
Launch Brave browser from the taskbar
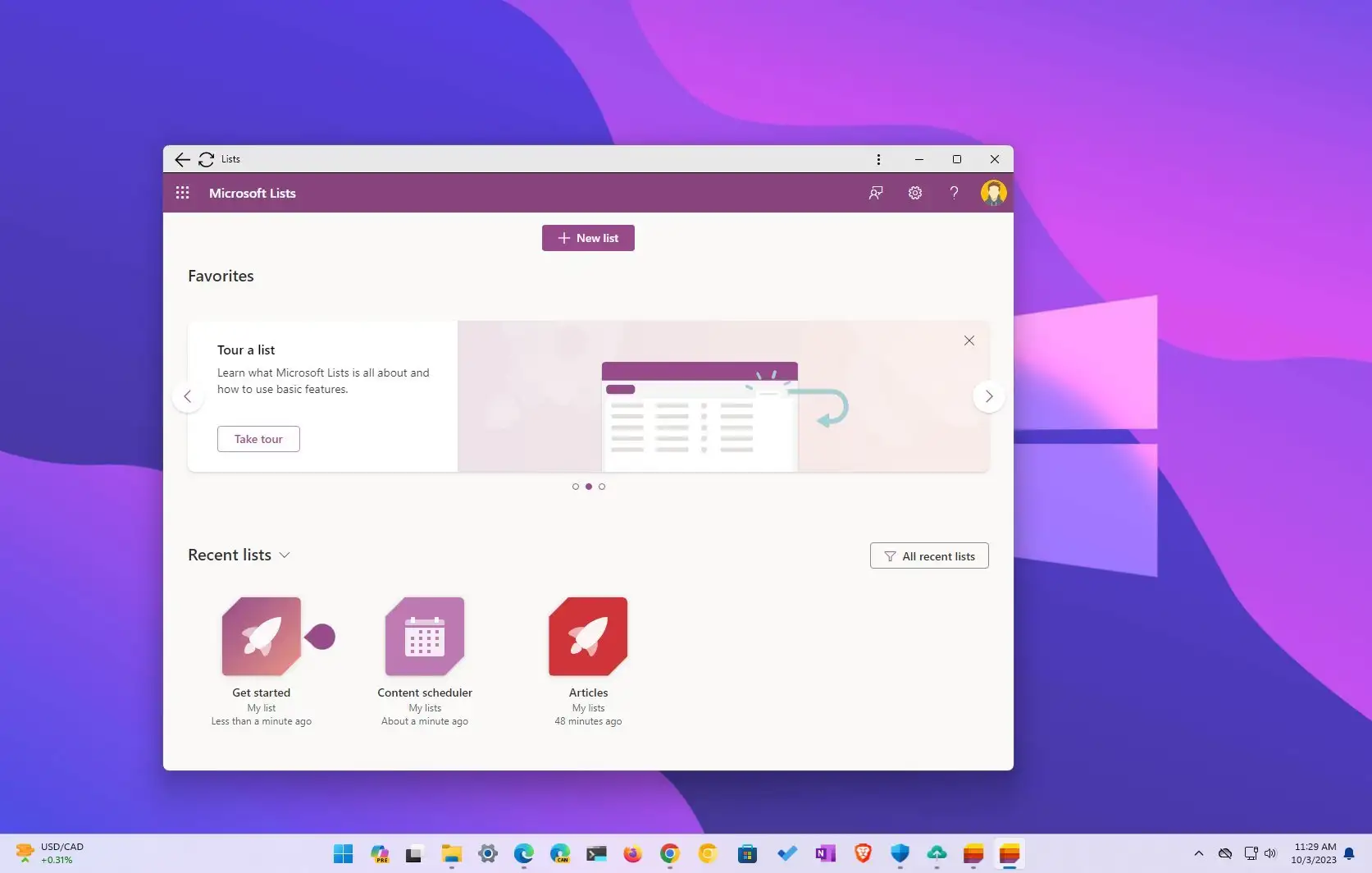pos(863,854)
